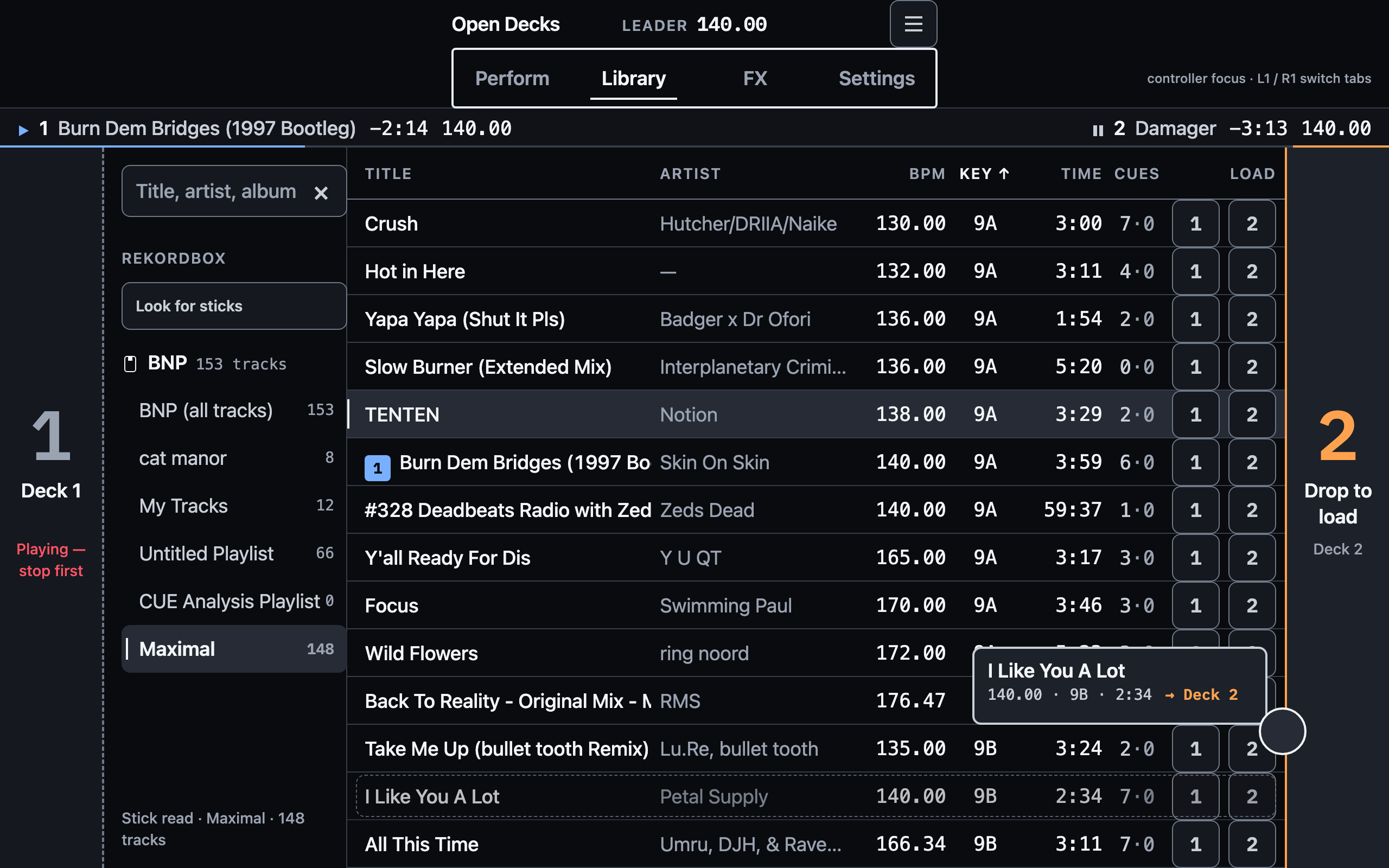Screen dimensions: 1389x868
Task: Click the Deck 1 drop zone panel
Action: click(51, 508)
